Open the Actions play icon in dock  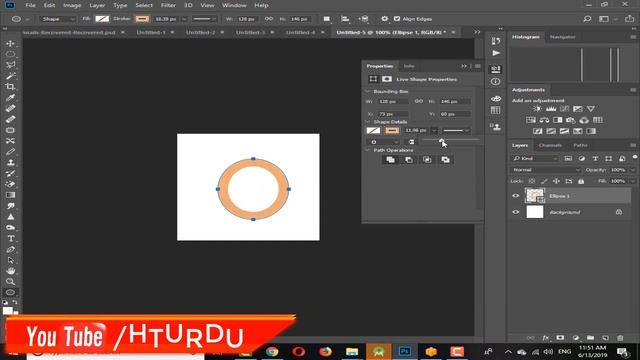click(496, 53)
